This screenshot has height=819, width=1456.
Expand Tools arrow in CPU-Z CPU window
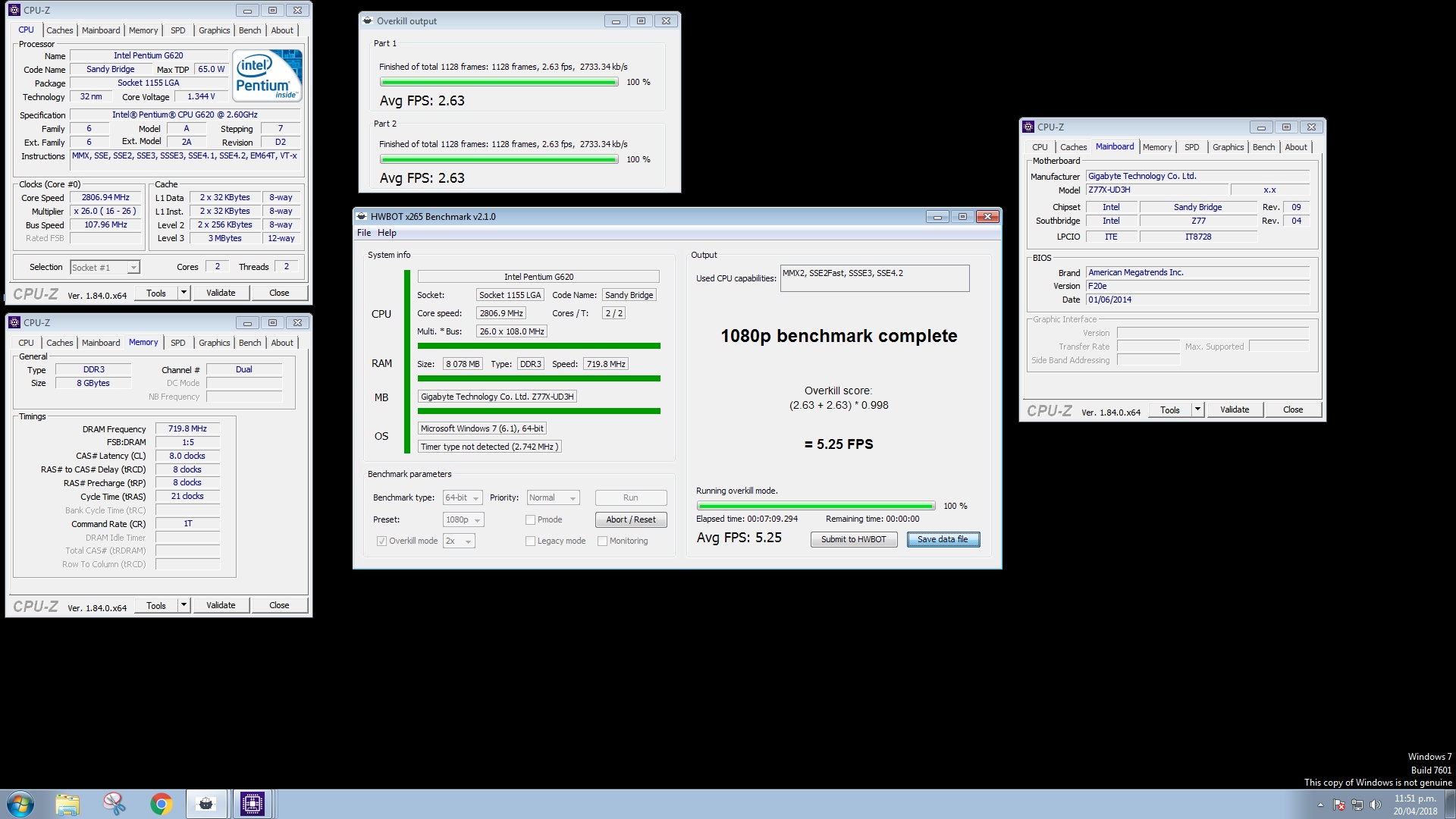183,293
